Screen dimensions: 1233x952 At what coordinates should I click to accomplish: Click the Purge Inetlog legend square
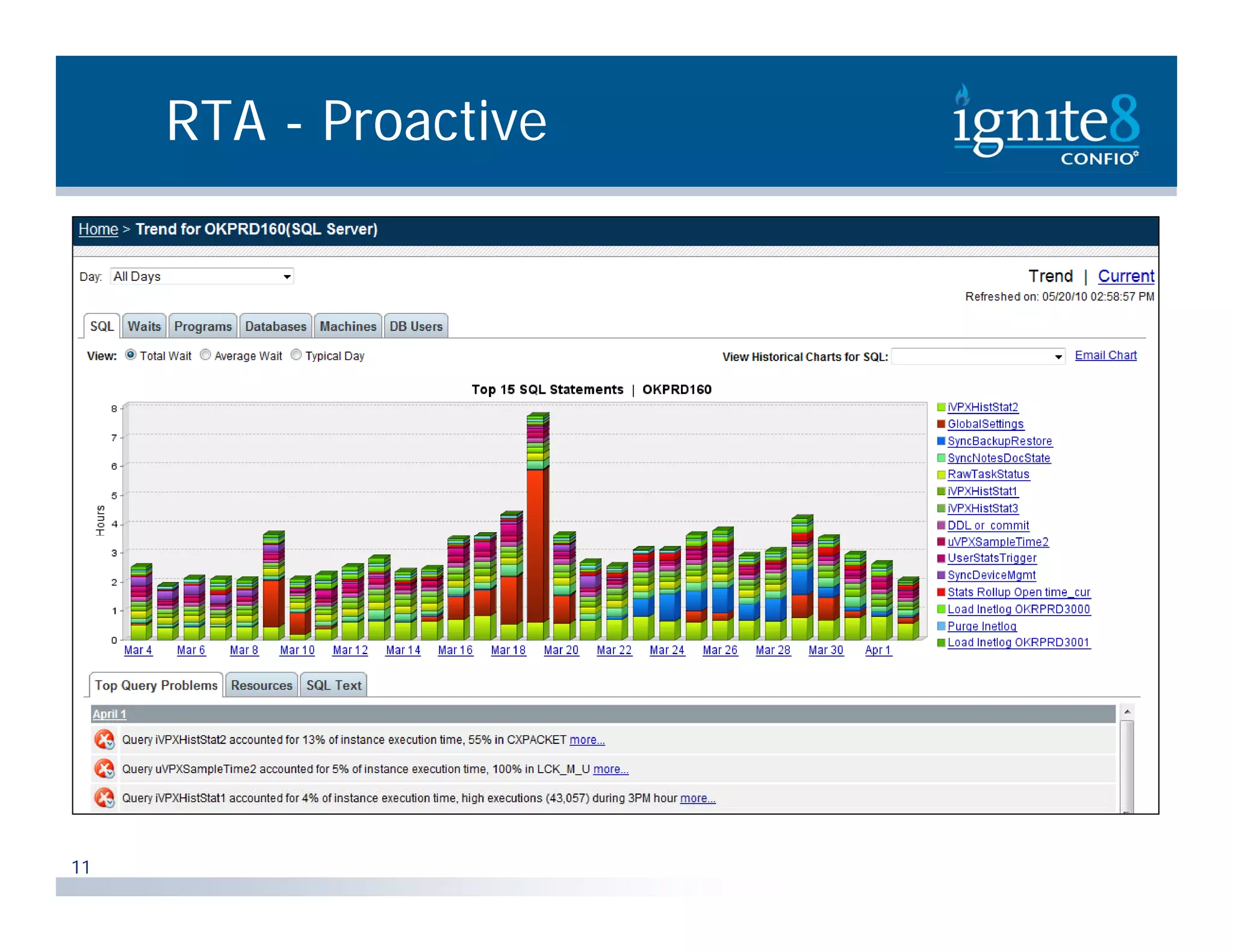[x=941, y=626]
